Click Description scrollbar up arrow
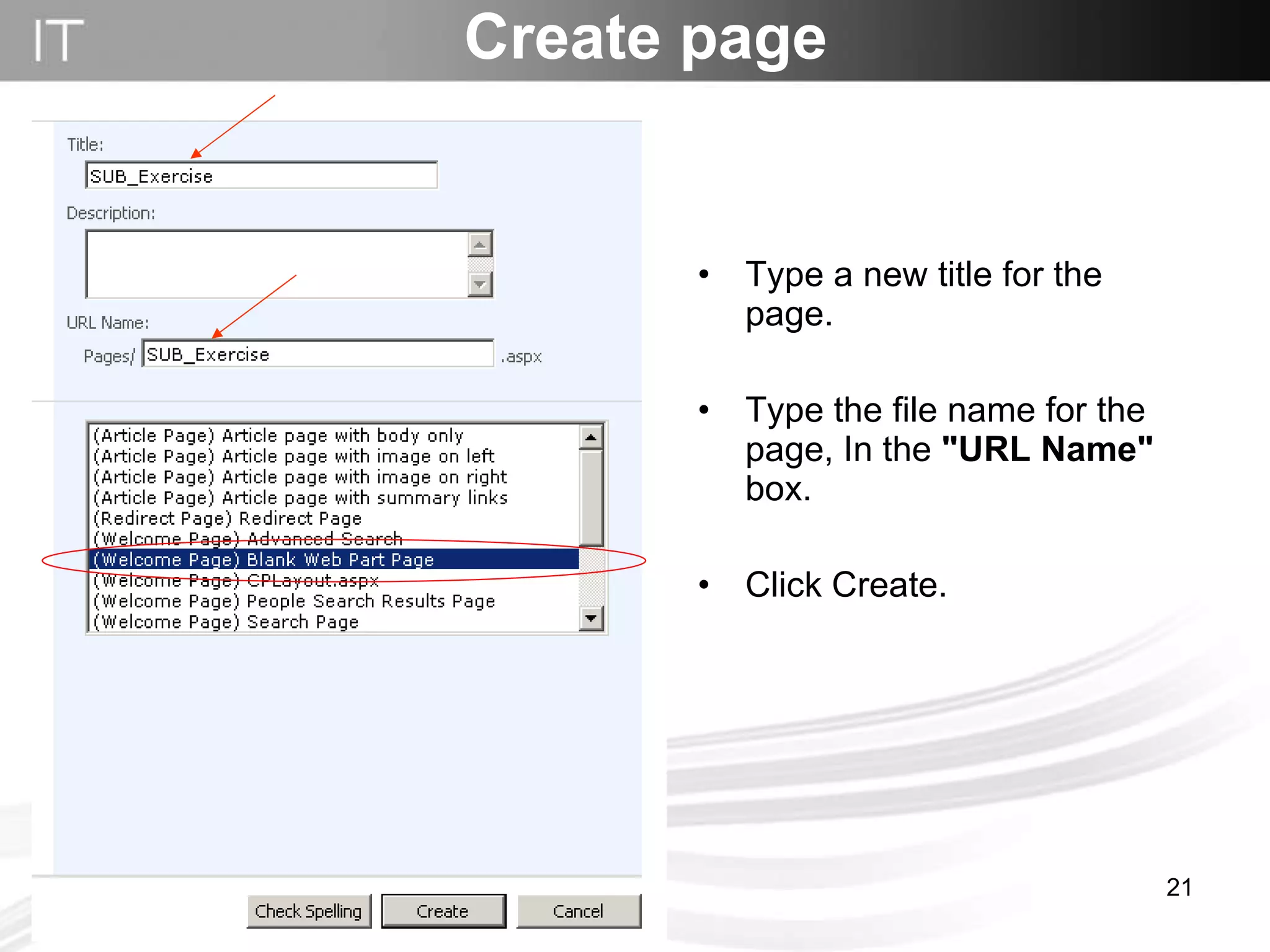The width and height of the screenshot is (1270, 952). pos(479,244)
